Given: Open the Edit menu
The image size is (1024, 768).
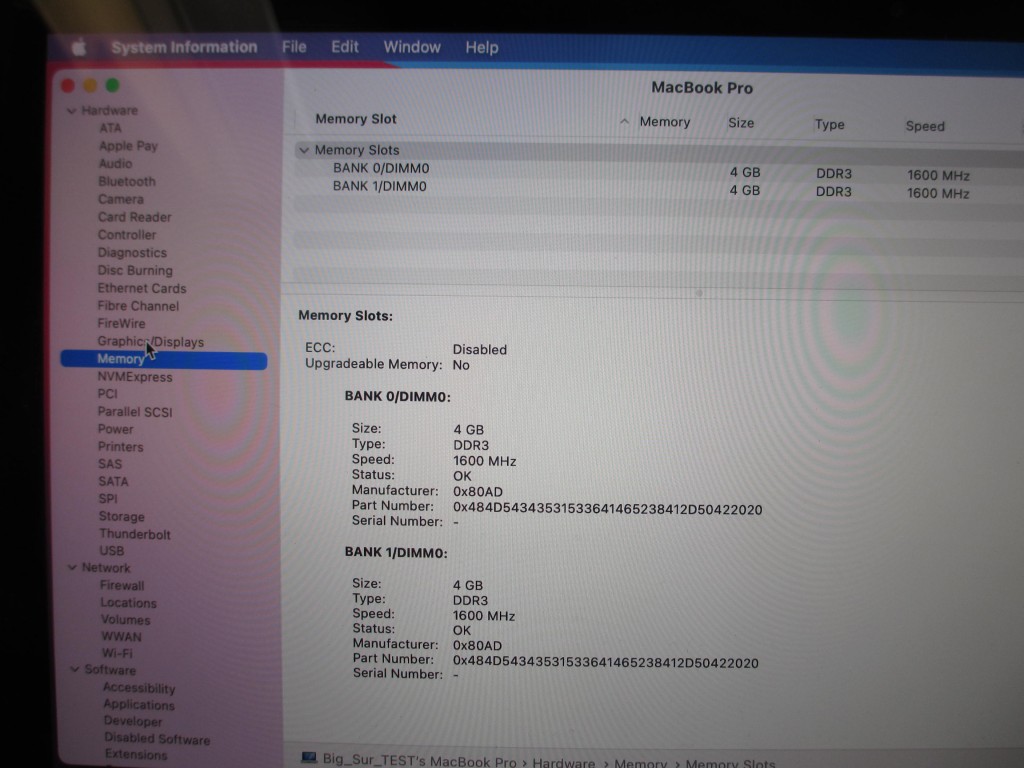Looking at the screenshot, I should point(345,47).
